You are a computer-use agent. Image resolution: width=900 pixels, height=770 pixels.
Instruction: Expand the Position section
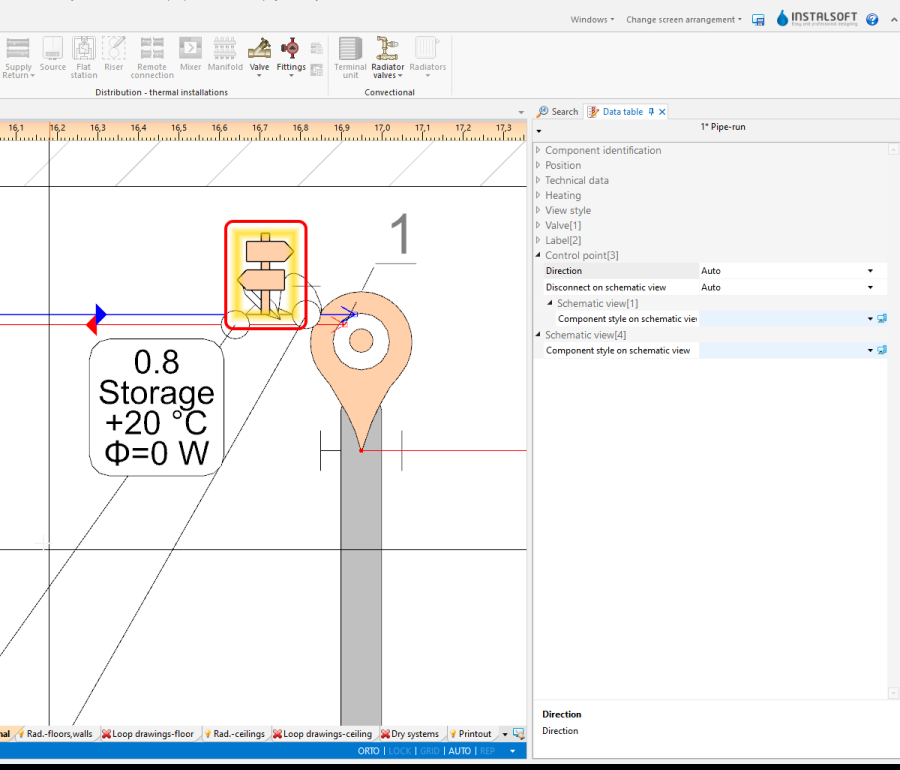[x=538, y=165]
